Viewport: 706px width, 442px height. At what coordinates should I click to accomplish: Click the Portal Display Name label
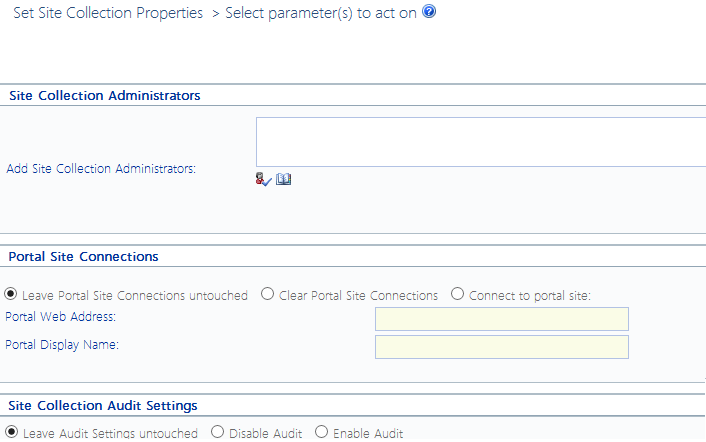(62, 345)
